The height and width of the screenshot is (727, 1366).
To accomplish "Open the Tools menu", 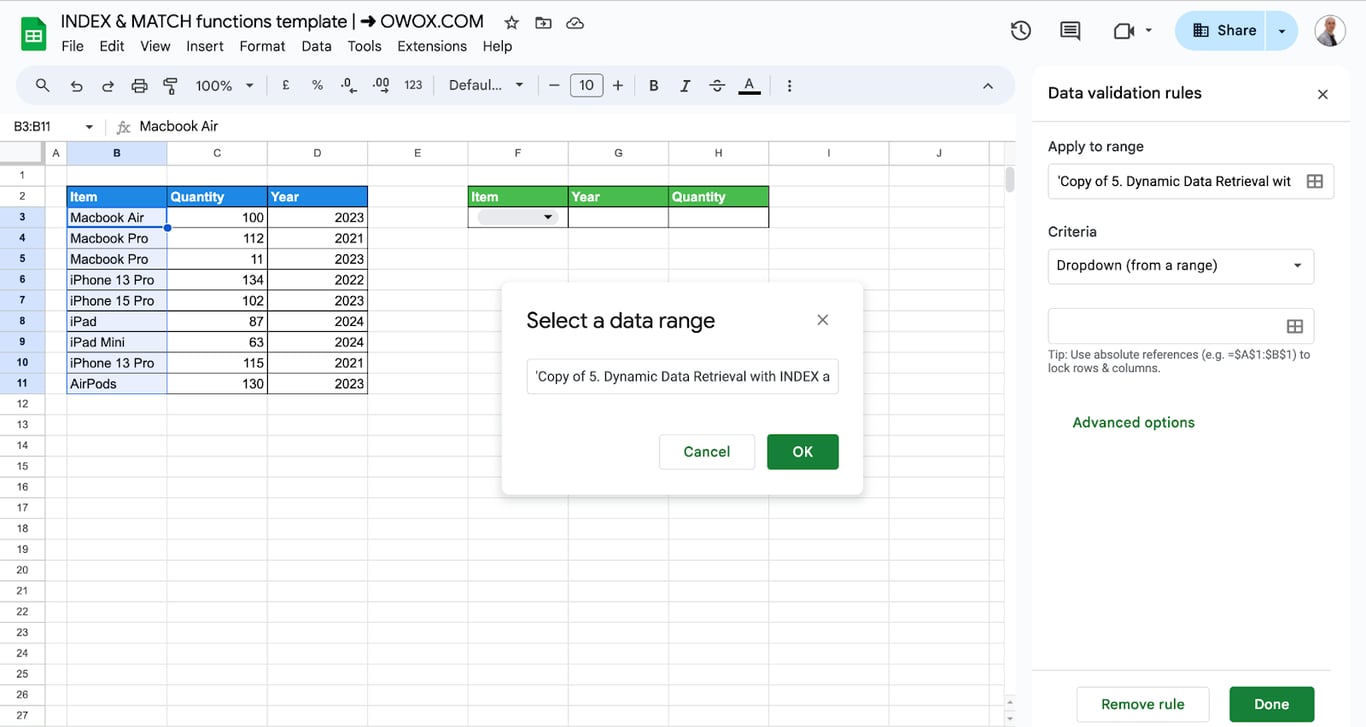I will 364,46.
